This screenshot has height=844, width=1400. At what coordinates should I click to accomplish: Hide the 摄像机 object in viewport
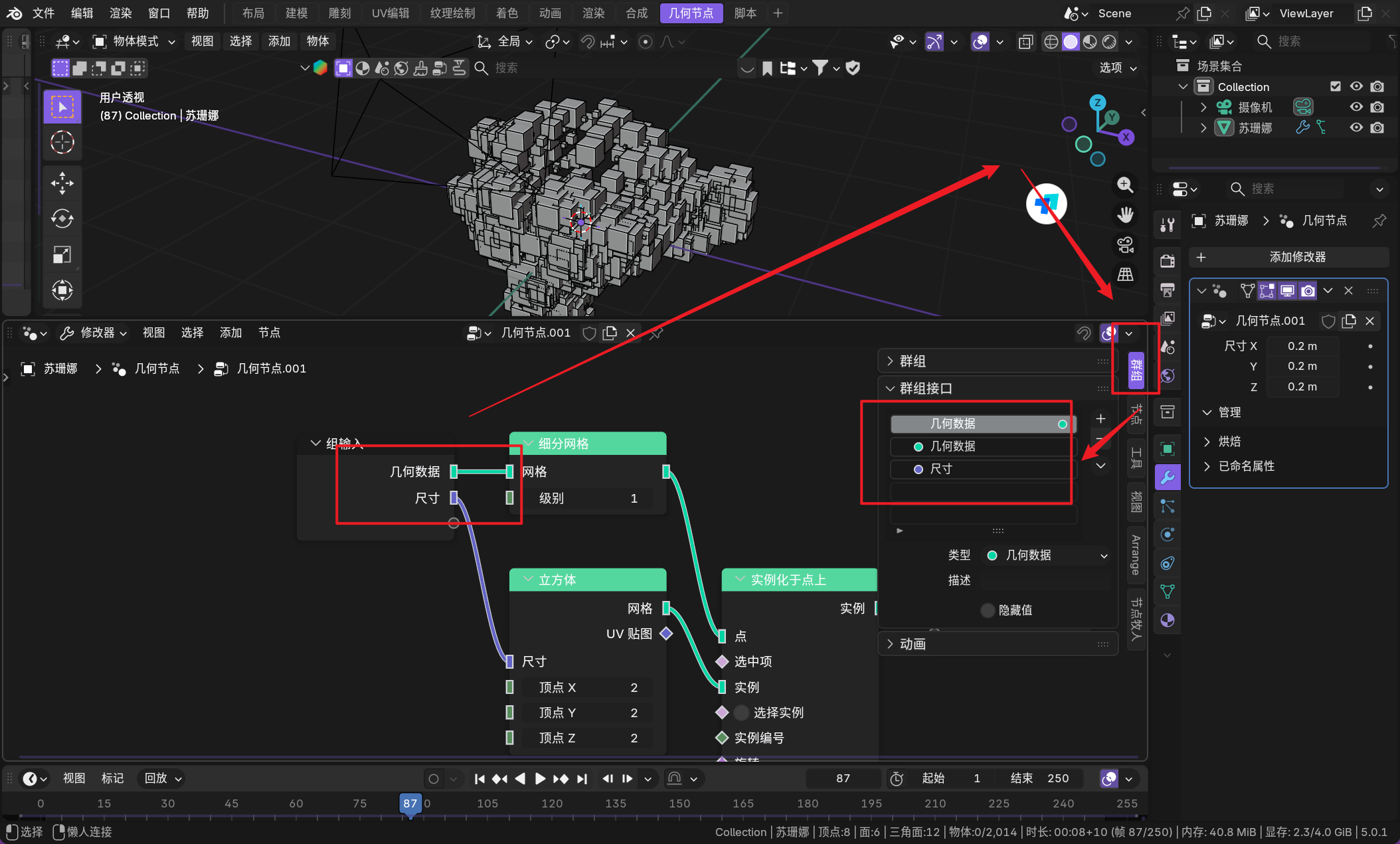1356,107
